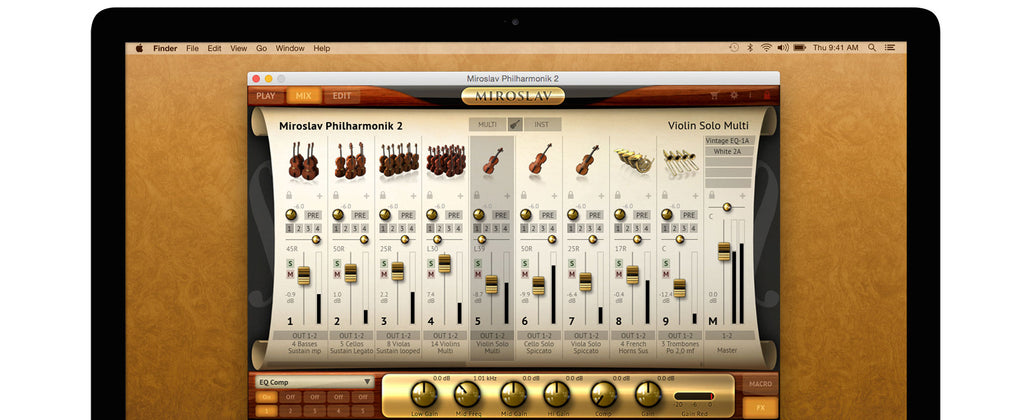The height and width of the screenshot is (420, 1024).
Task: Select the French horns instrument icon
Action: (x=632, y=160)
